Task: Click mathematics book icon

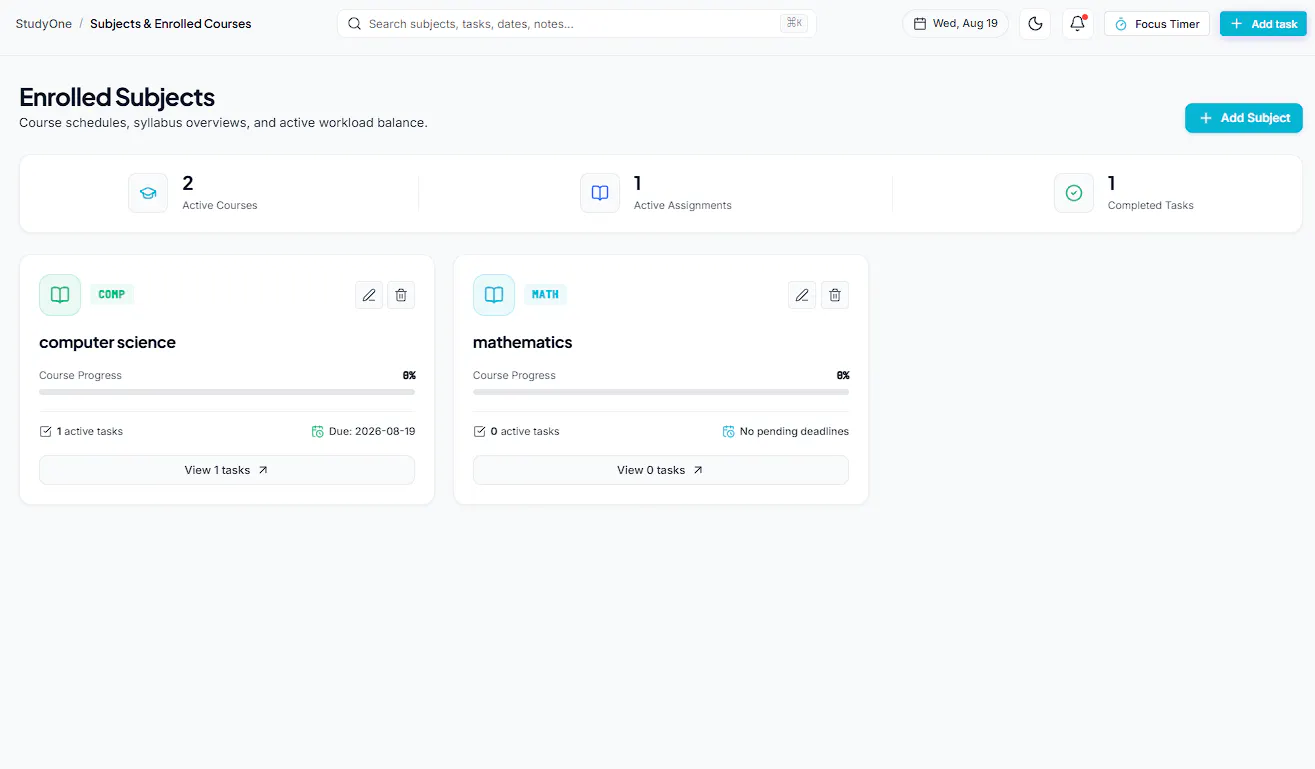Action: pyautogui.click(x=494, y=295)
